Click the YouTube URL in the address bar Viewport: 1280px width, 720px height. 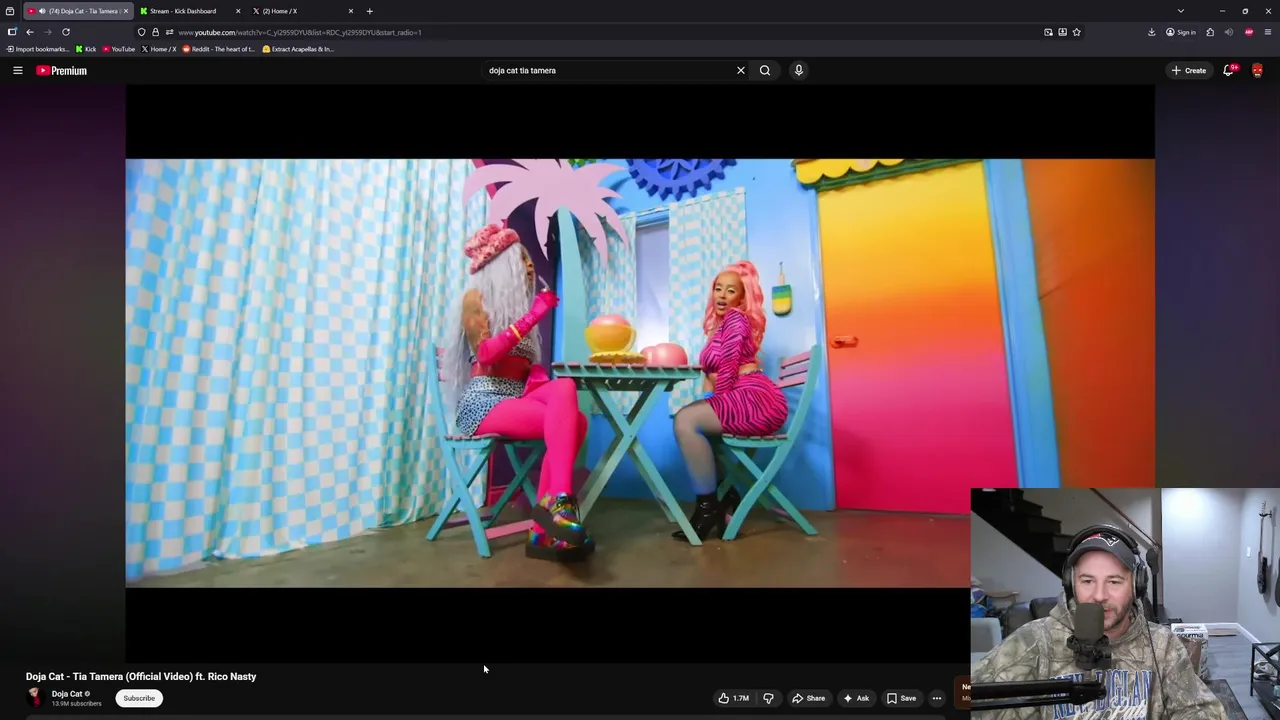click(300, 32)
